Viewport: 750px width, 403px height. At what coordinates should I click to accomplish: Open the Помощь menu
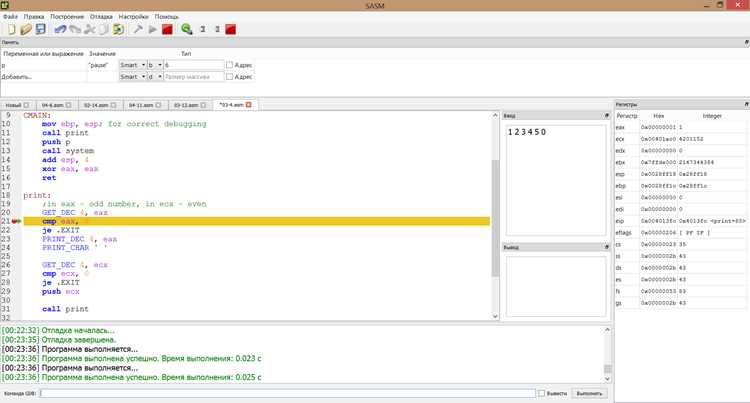click(166, 16)
